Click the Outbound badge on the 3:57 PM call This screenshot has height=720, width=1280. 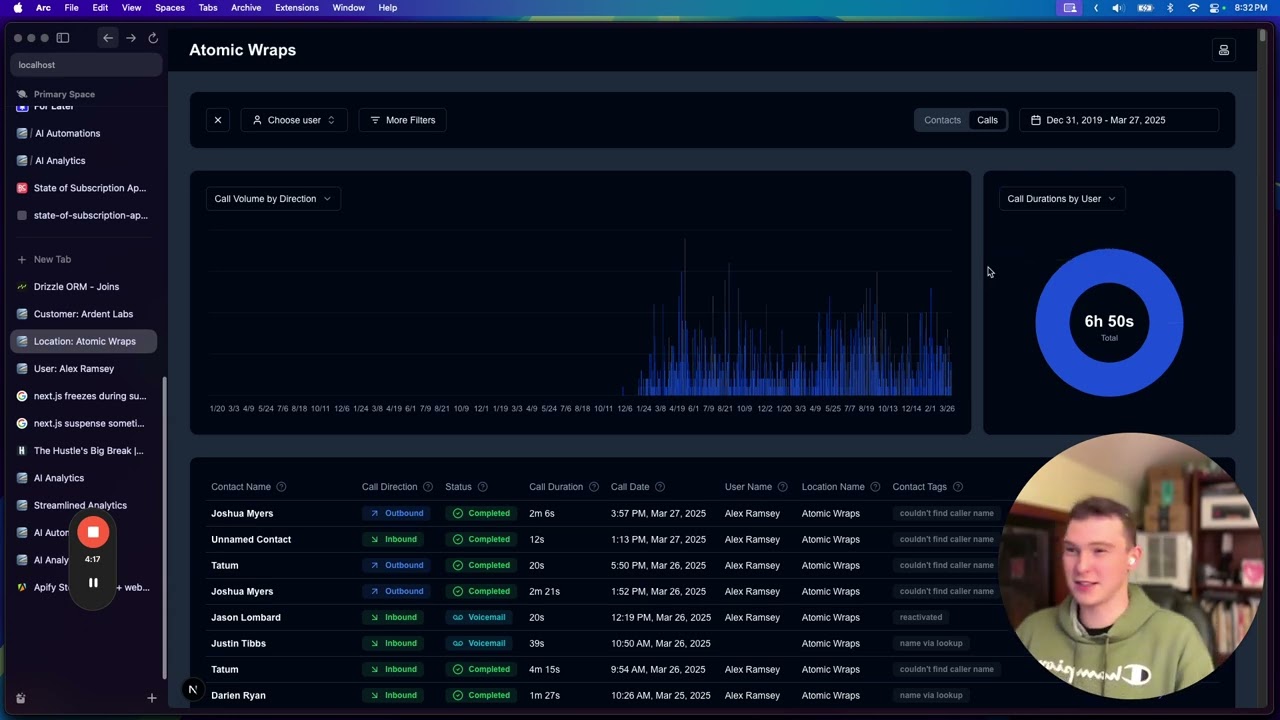(396, 513)
